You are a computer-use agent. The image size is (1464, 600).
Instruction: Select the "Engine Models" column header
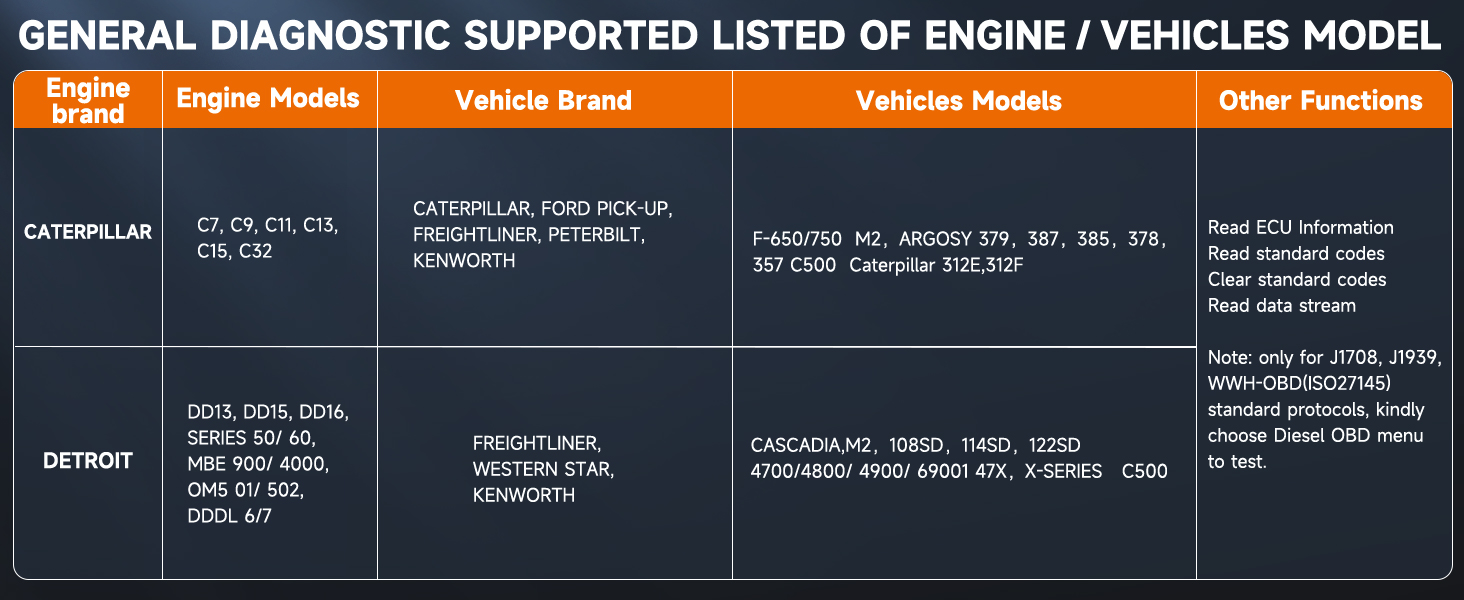(x=268, y=99)
